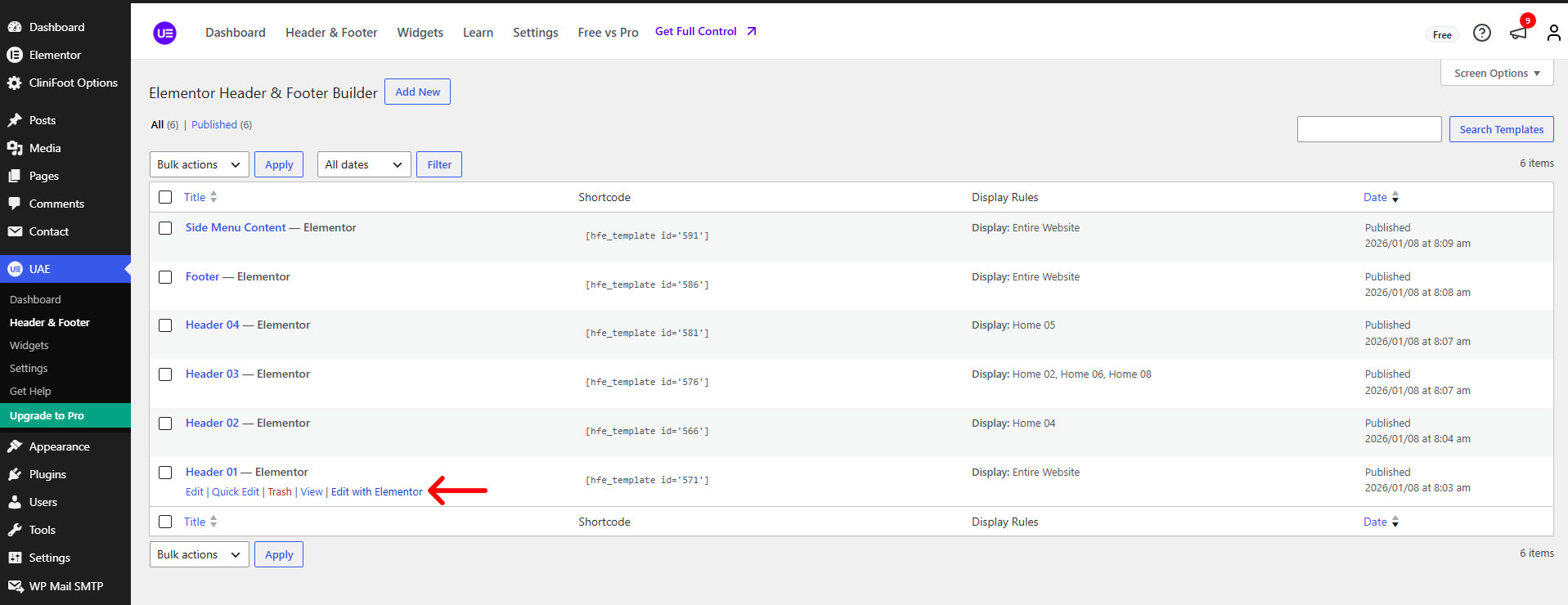
Task: Open the All dates filter dropdown
Action: (x=364, y=164)
